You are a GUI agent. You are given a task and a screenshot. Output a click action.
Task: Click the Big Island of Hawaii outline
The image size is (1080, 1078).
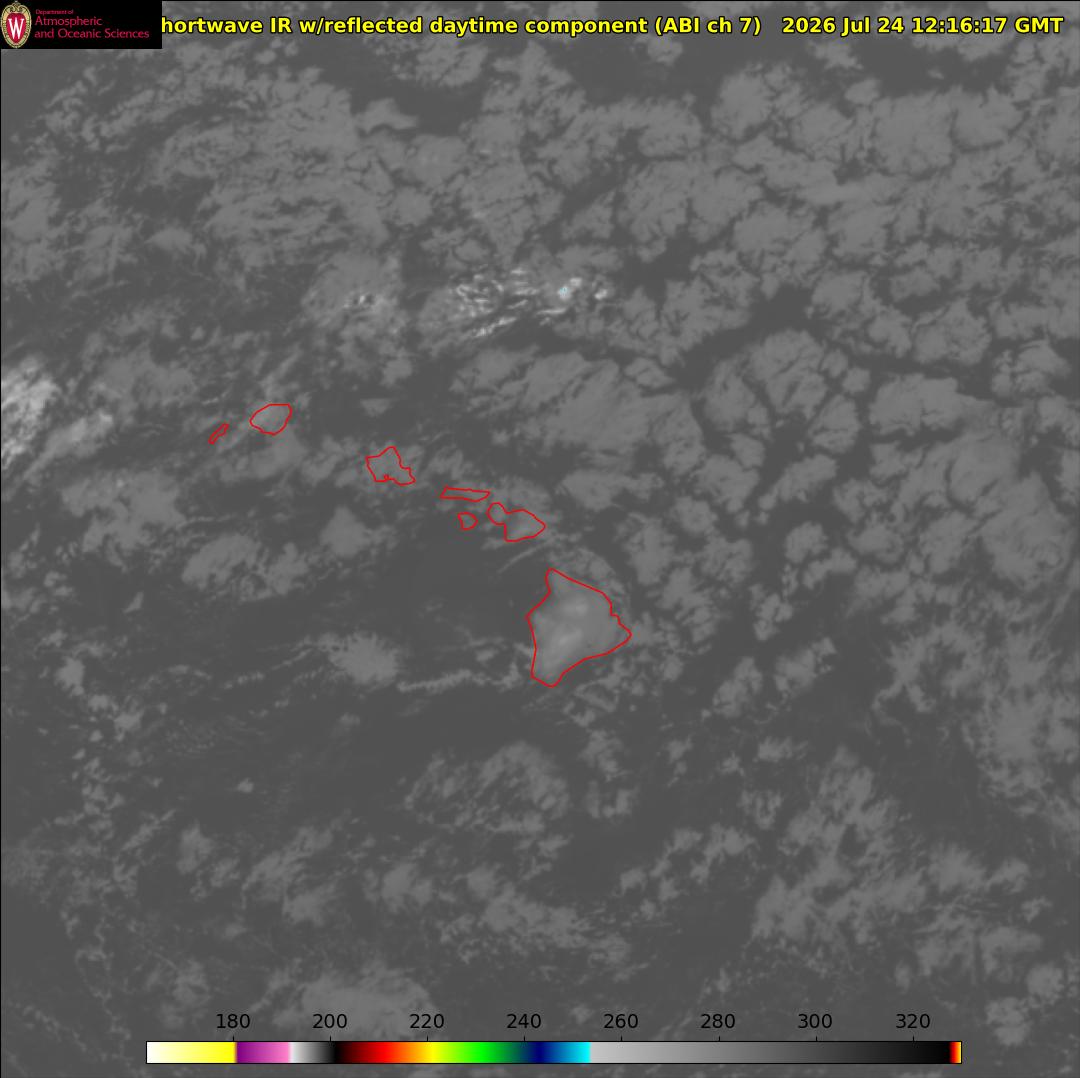coord(579,628)
